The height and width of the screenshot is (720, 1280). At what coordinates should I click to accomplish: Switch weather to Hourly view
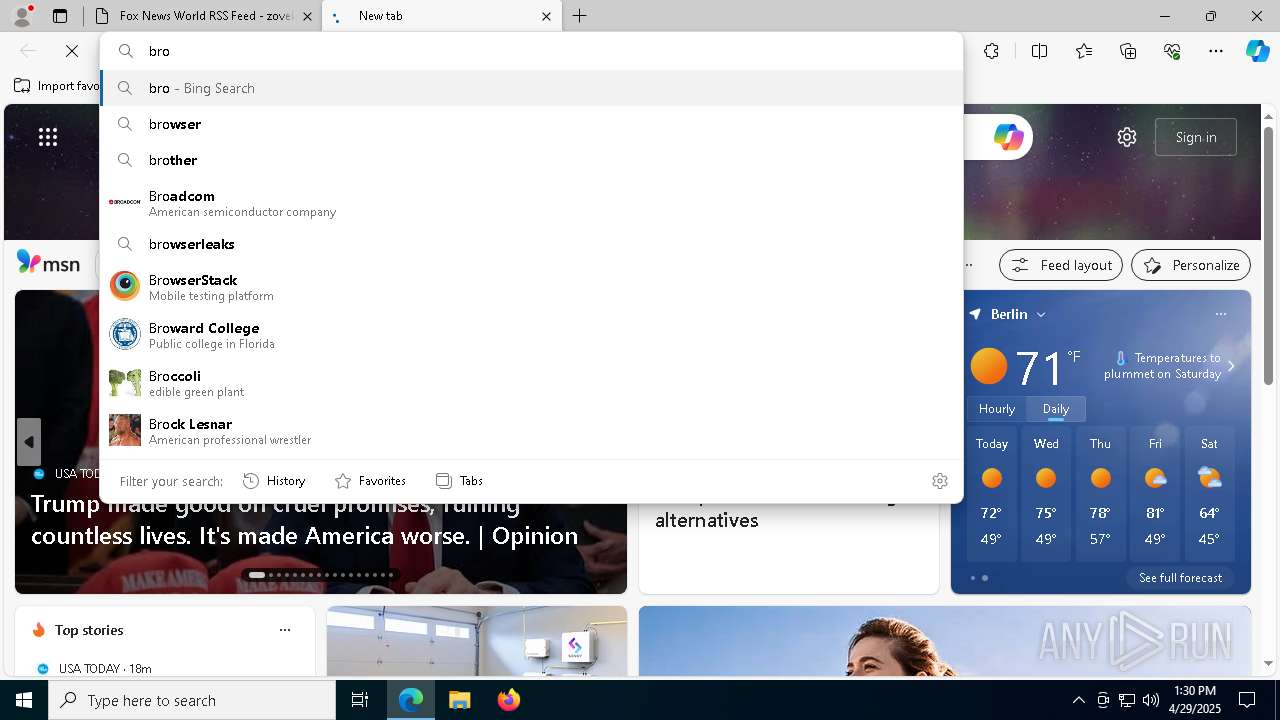[x=997, y=409]
